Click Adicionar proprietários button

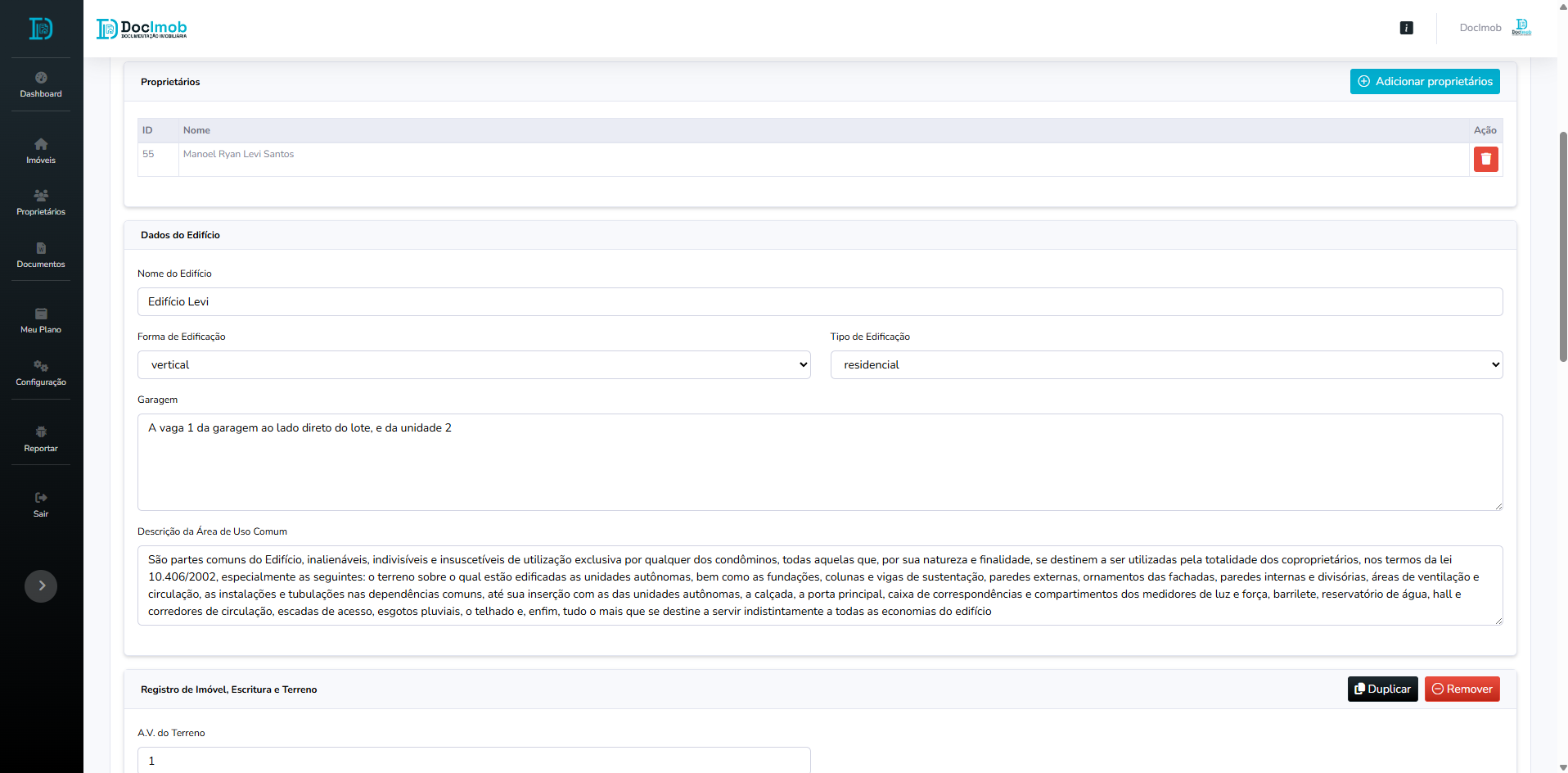tap(1424, 81)
